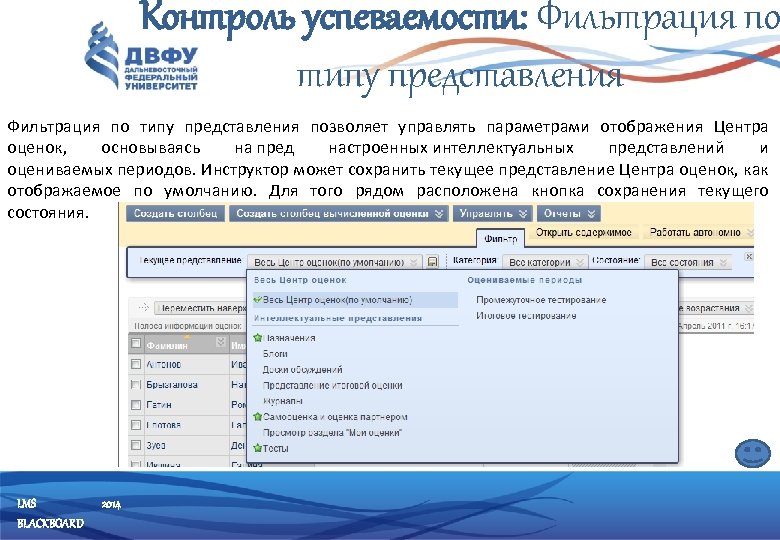Viewport: 780px width, 540px height.
Task: Check the box next to Зуев
Action: tap(135, 445)
